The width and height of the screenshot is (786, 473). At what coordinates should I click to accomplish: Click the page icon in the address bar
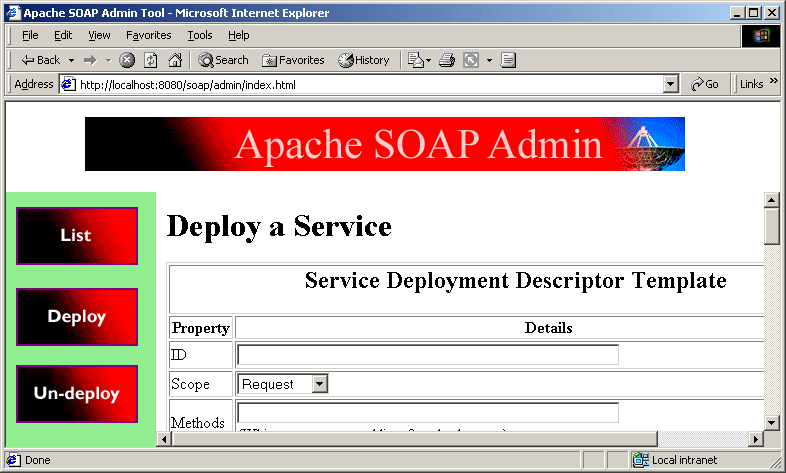click(x=68, y=84)
